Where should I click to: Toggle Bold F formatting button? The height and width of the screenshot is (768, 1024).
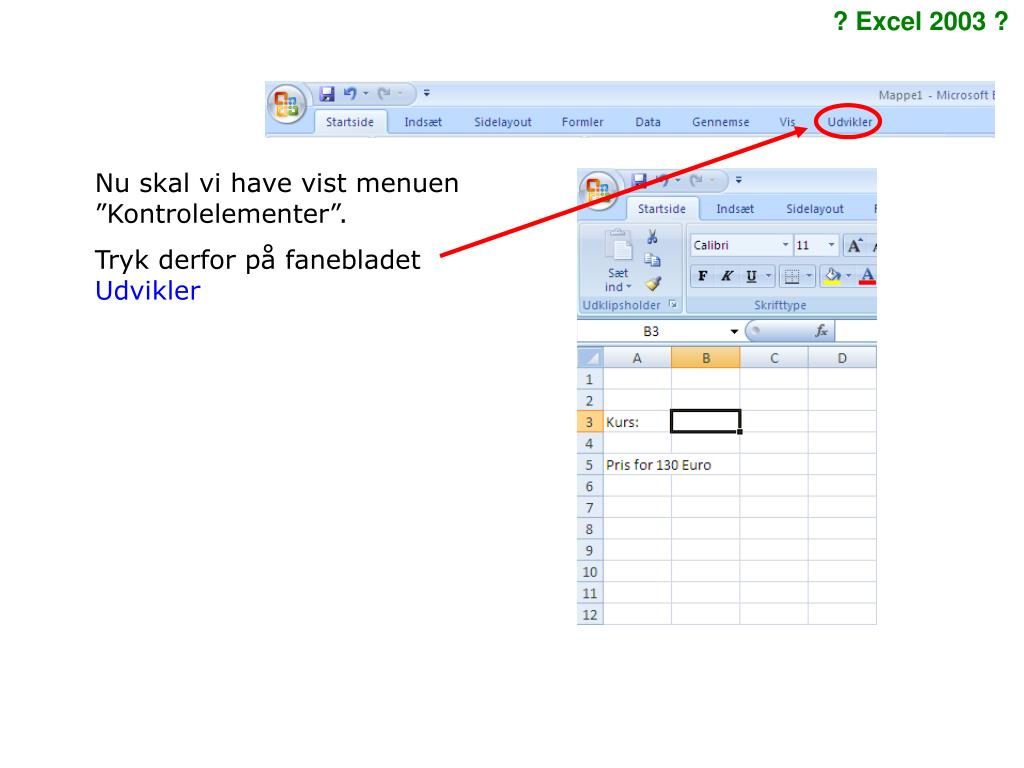(x=703, y=276)
